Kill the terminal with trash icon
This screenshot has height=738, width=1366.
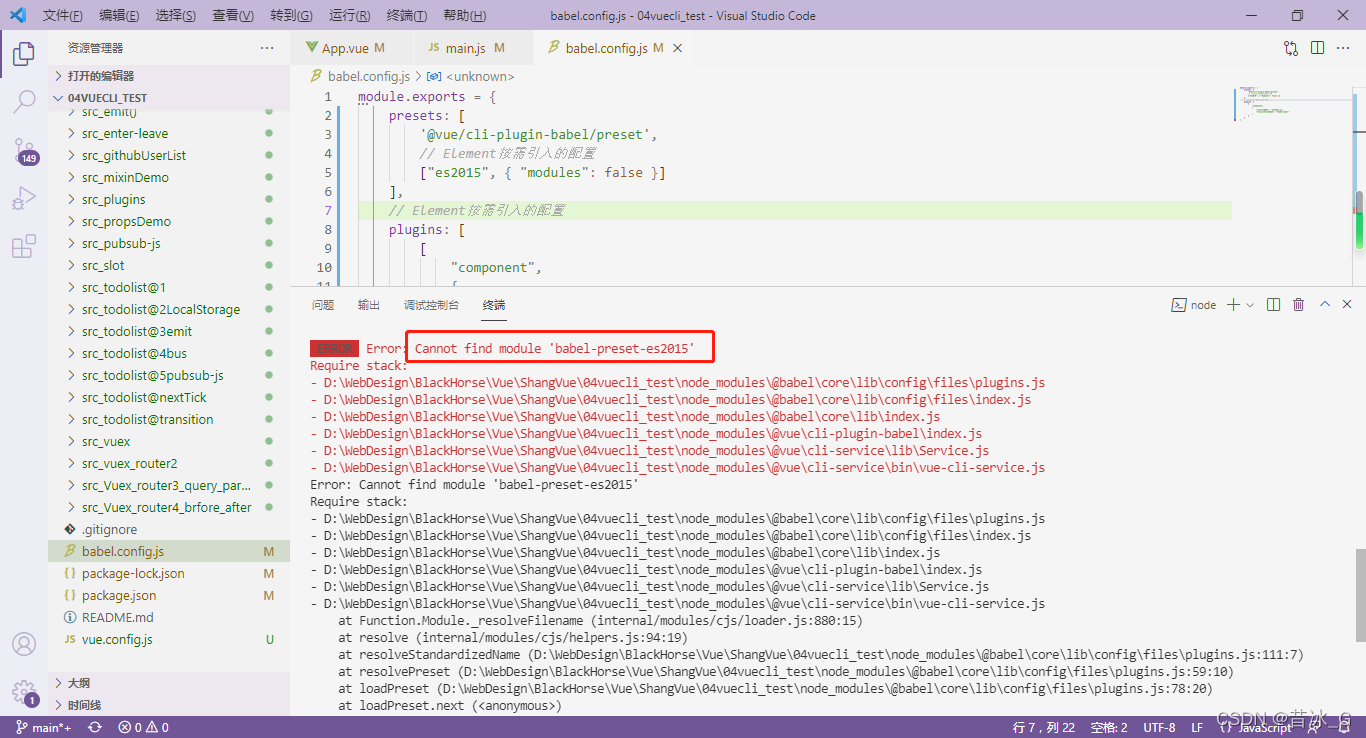coord(1299,305)
